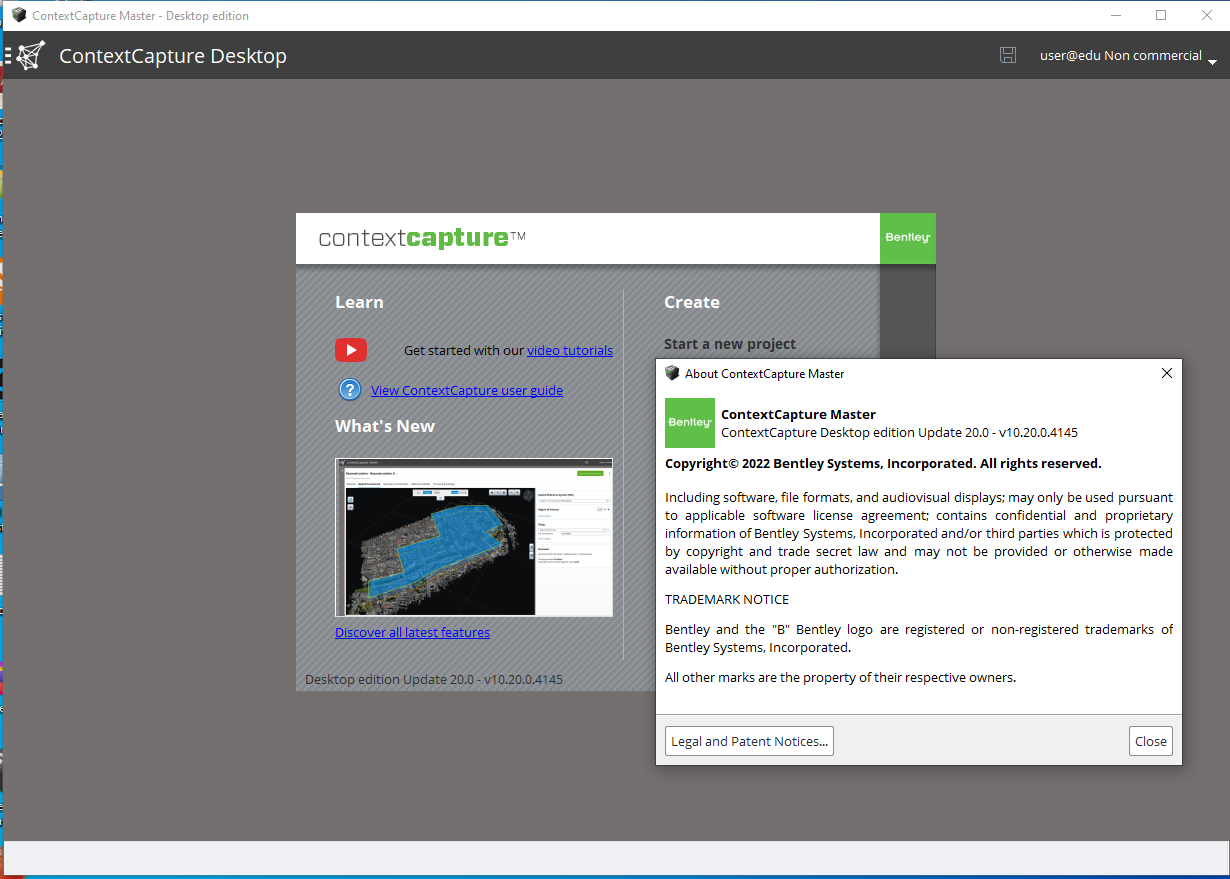
Task: Click the Close button in About dialog
Action: pyautogui.click(x=1151, y=741)
